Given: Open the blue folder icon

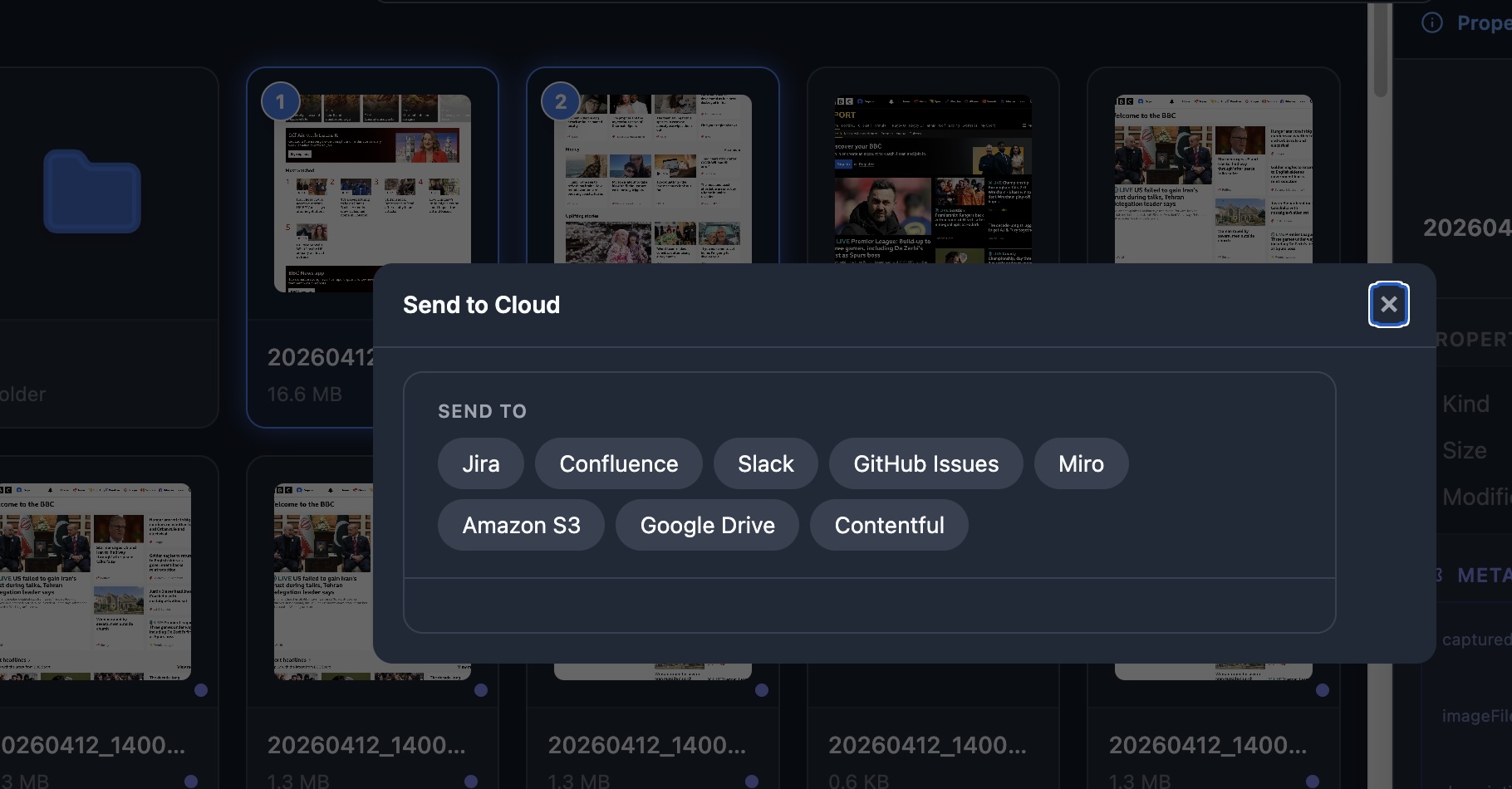Looking at the screenshot, I should (92, 192).
